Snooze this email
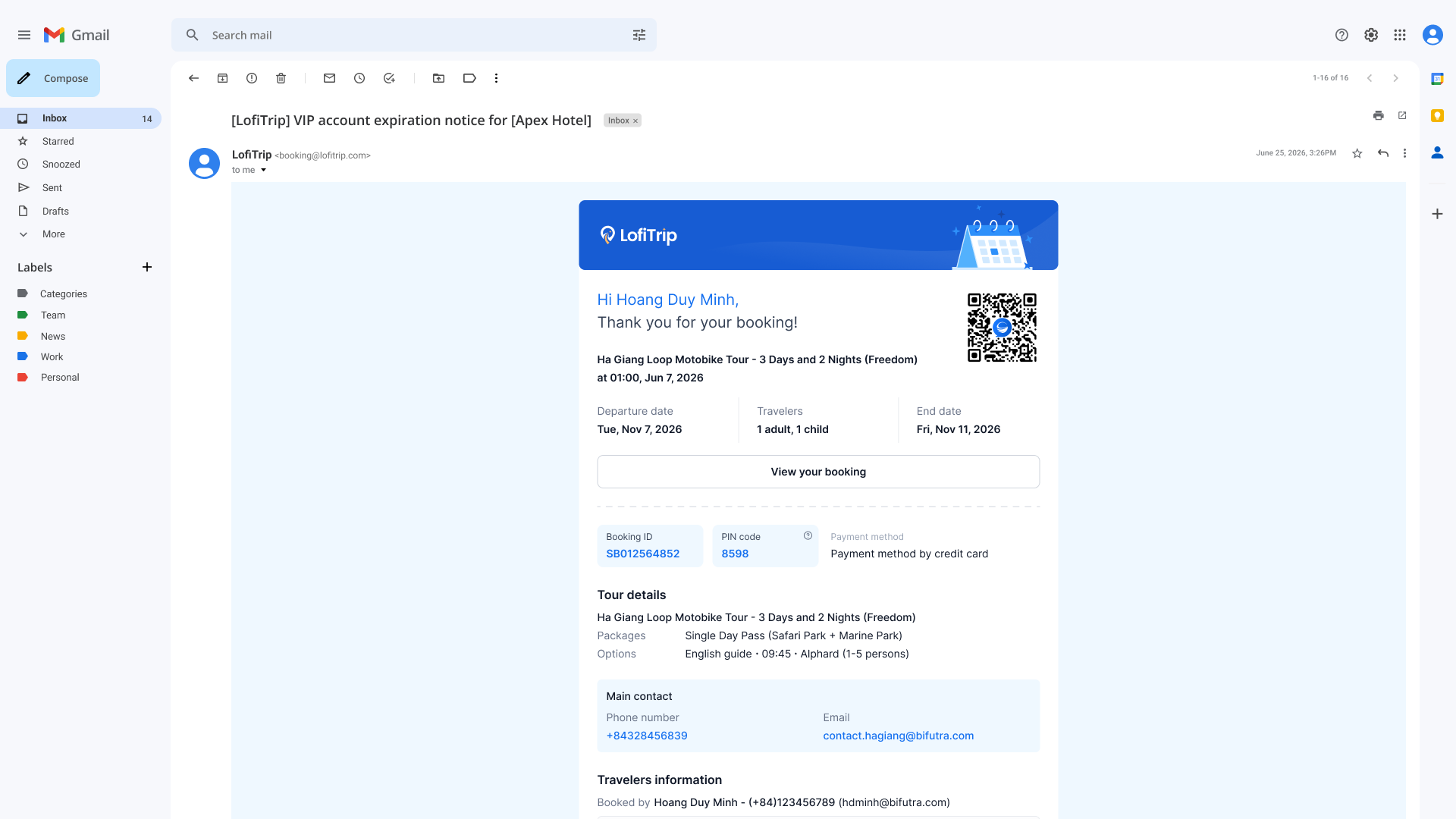 click(359, 78)
